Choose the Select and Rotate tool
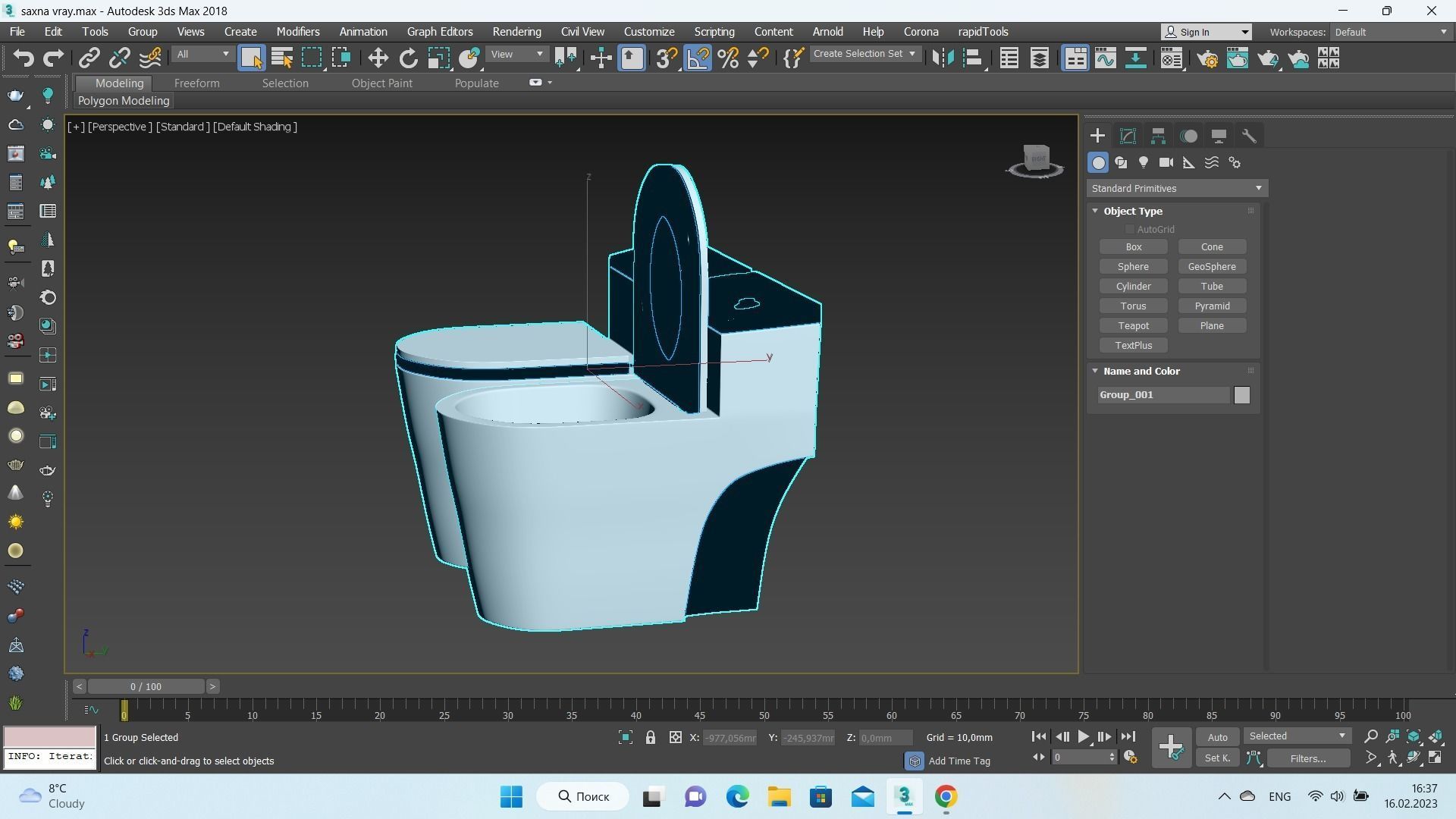 coord(408,58)
